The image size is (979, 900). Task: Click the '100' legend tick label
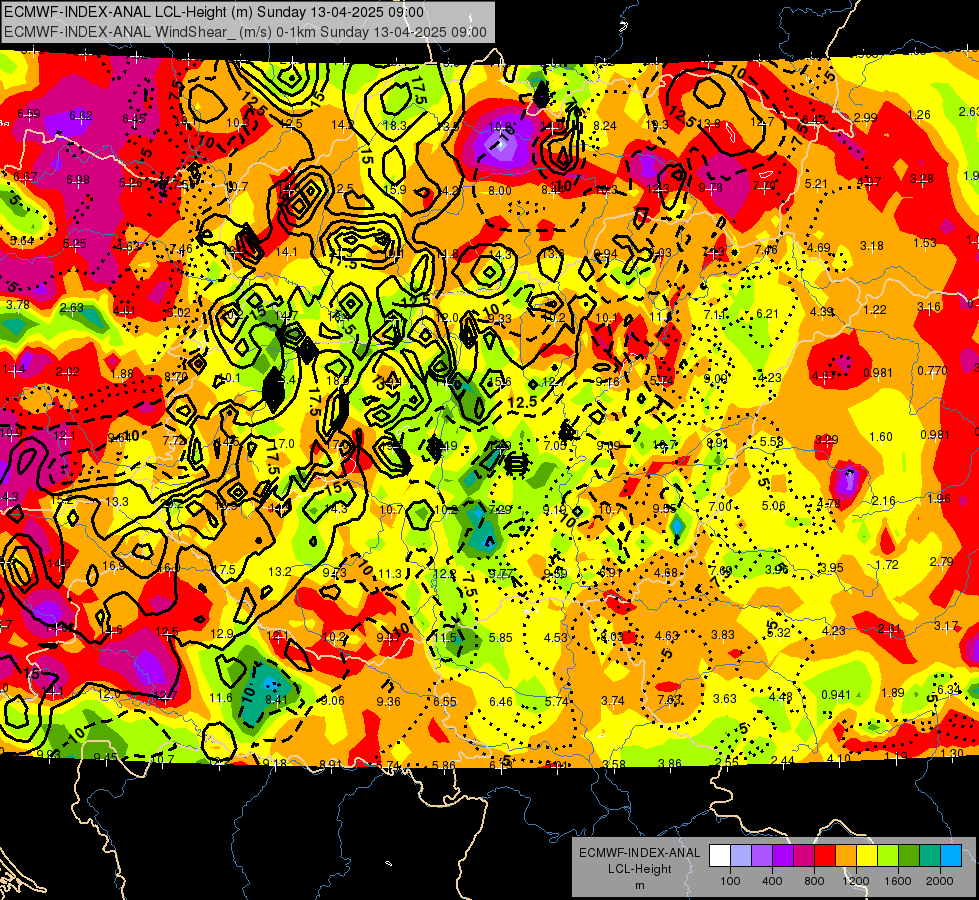[730, 881]
